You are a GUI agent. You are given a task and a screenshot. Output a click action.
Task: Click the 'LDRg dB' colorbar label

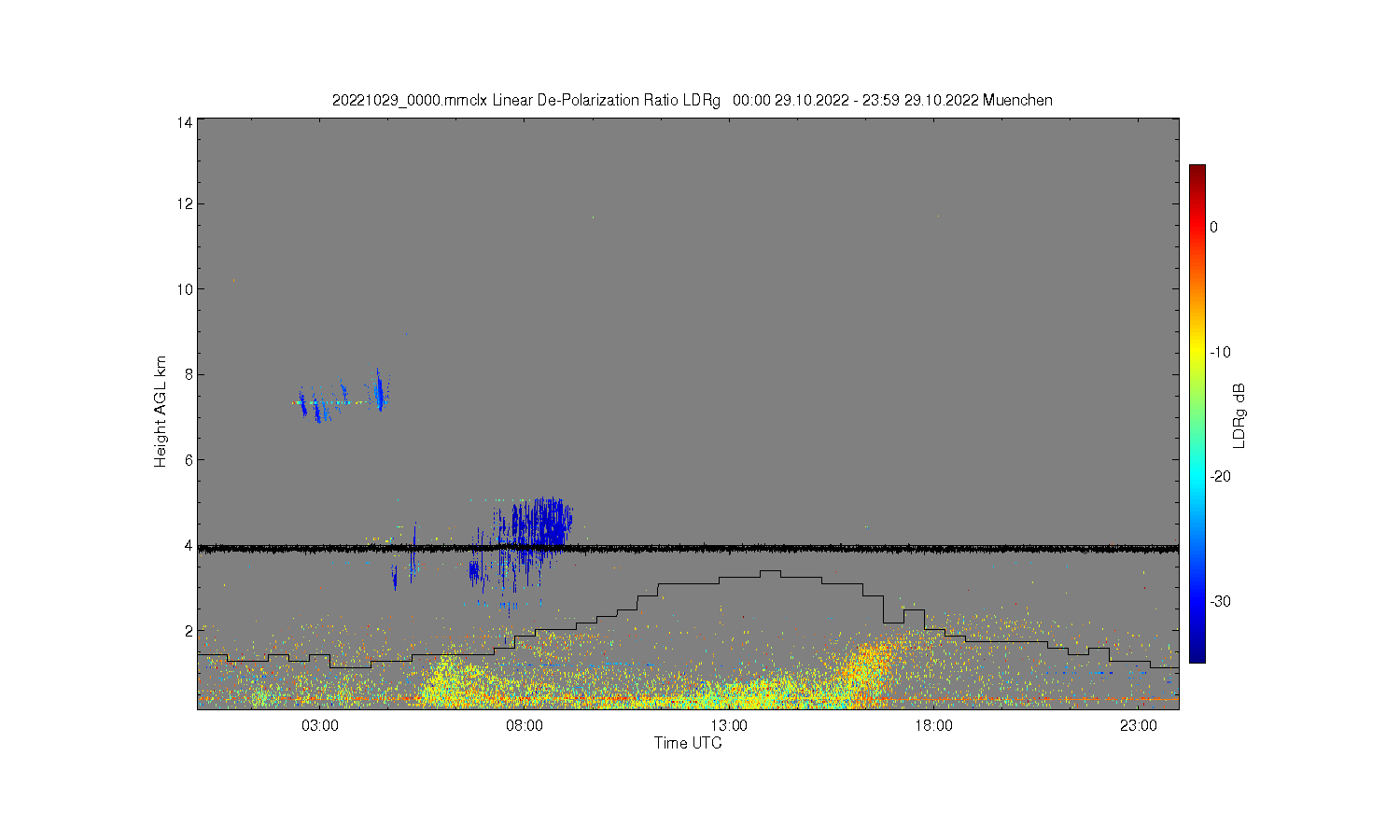click(x=1239, y=415)
